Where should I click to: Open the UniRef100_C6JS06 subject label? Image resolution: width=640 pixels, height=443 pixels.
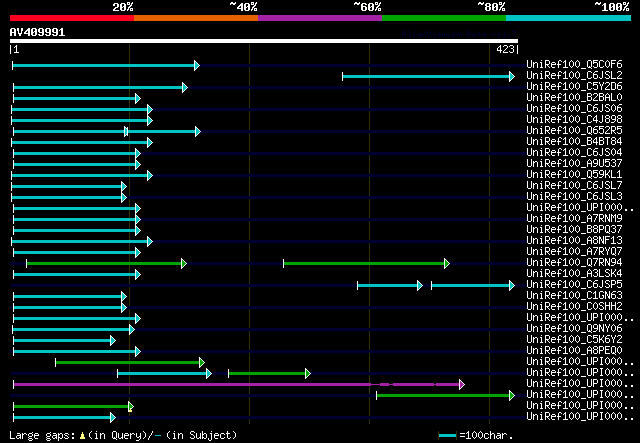[x=574, y=109]
